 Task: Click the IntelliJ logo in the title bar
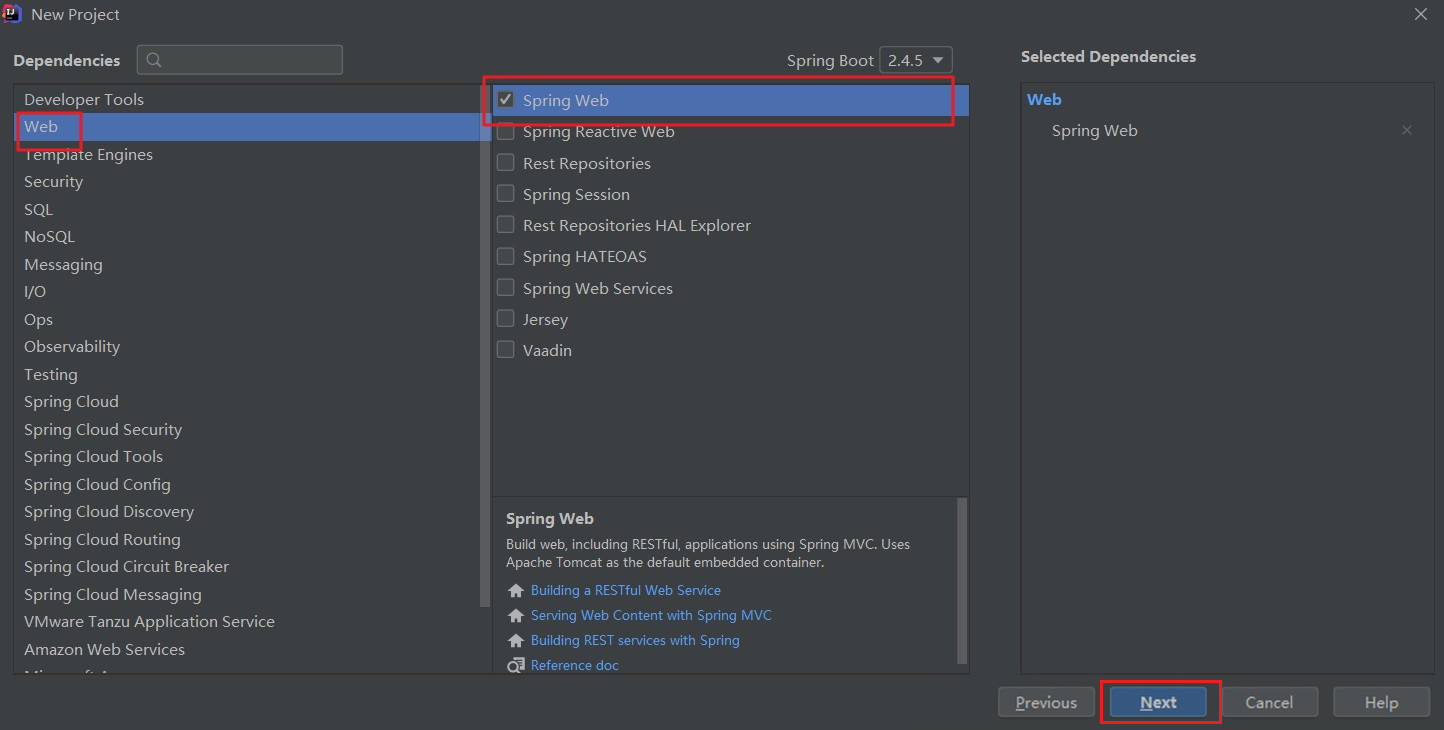[x=13, y=14]
